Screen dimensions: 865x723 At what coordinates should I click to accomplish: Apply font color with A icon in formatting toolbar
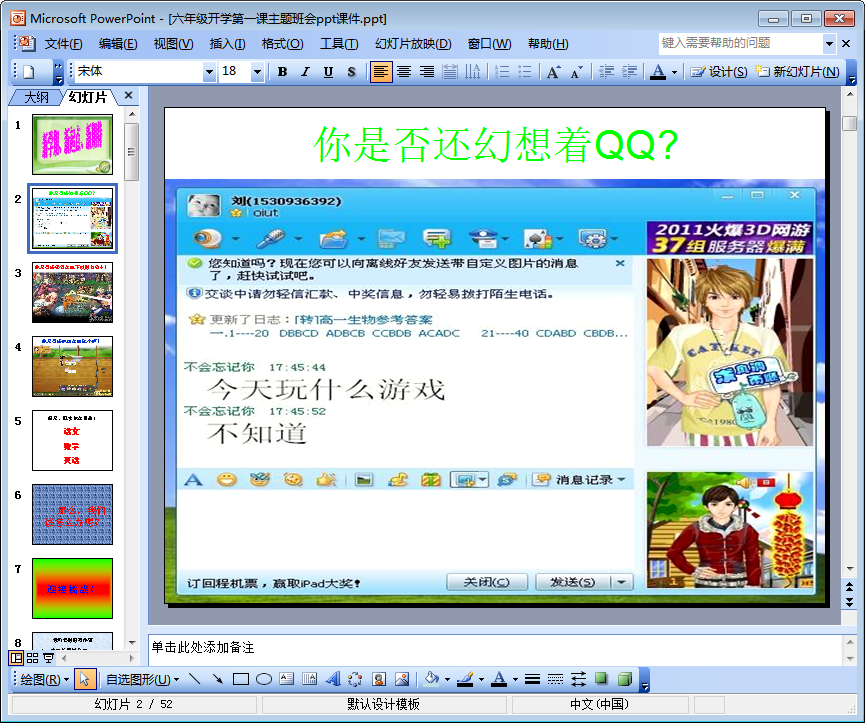click(x=658, y=72)
